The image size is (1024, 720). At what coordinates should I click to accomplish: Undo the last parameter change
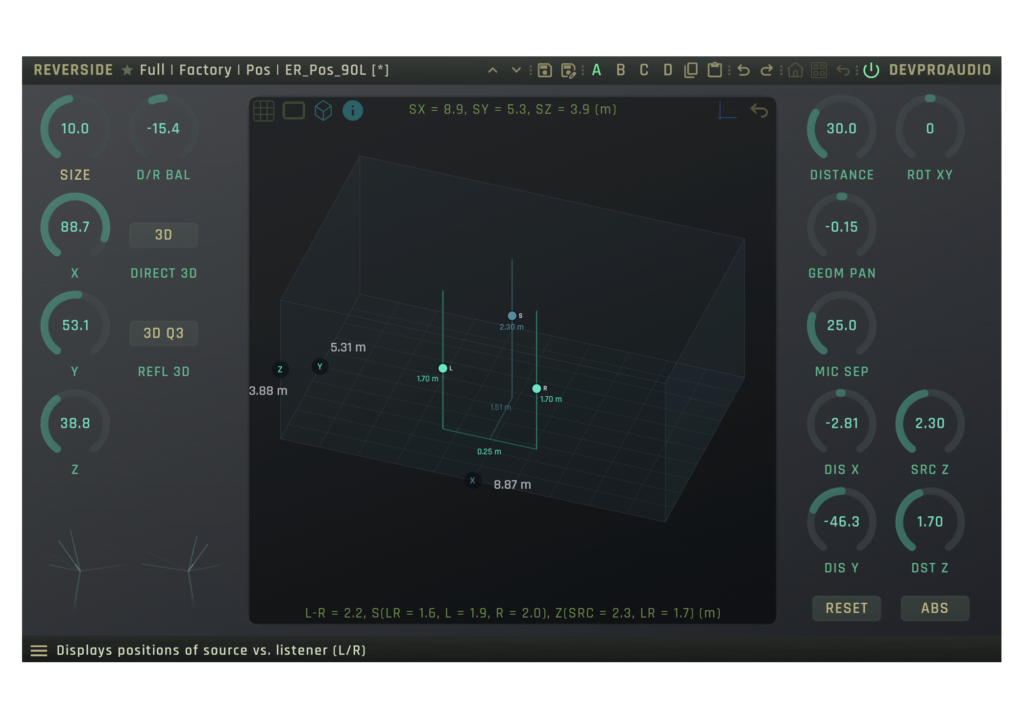pos(743,70)
